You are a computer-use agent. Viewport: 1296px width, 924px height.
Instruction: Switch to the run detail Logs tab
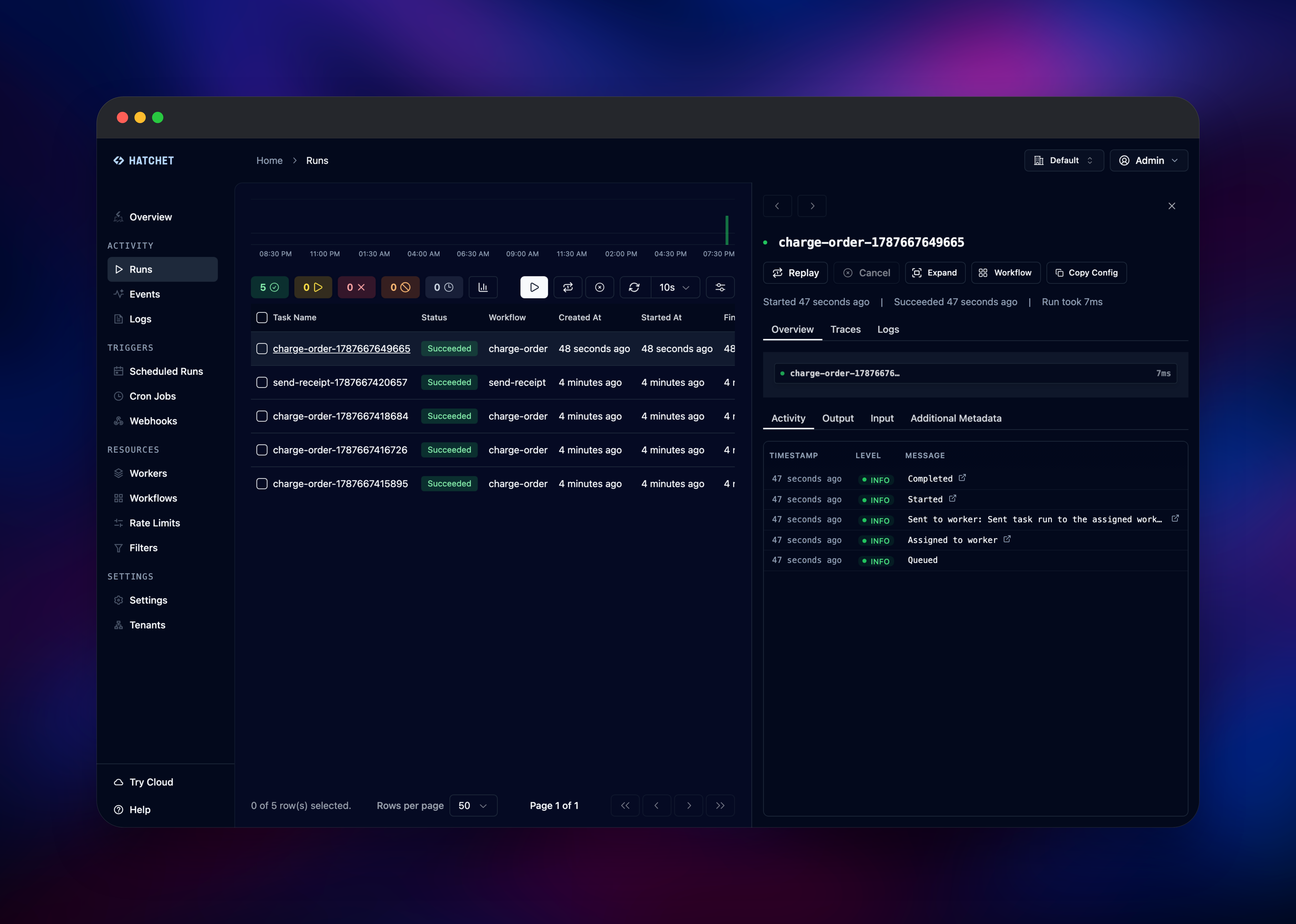(x=888, y=329)
